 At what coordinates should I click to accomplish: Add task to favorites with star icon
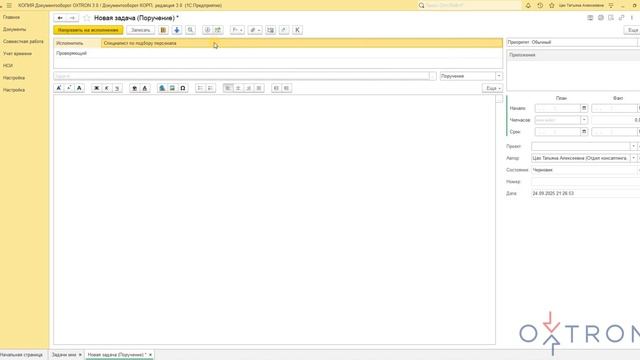pyautogui.click(x=87, y=18)
